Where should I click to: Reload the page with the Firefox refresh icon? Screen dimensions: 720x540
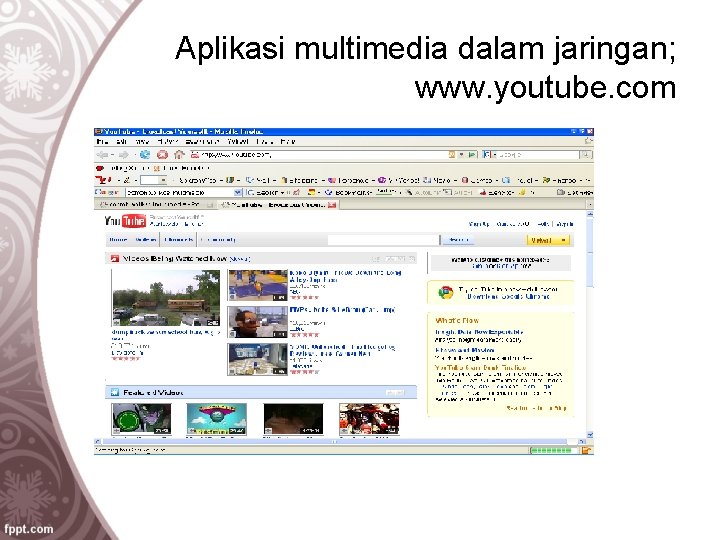click(x=145, y=155)
